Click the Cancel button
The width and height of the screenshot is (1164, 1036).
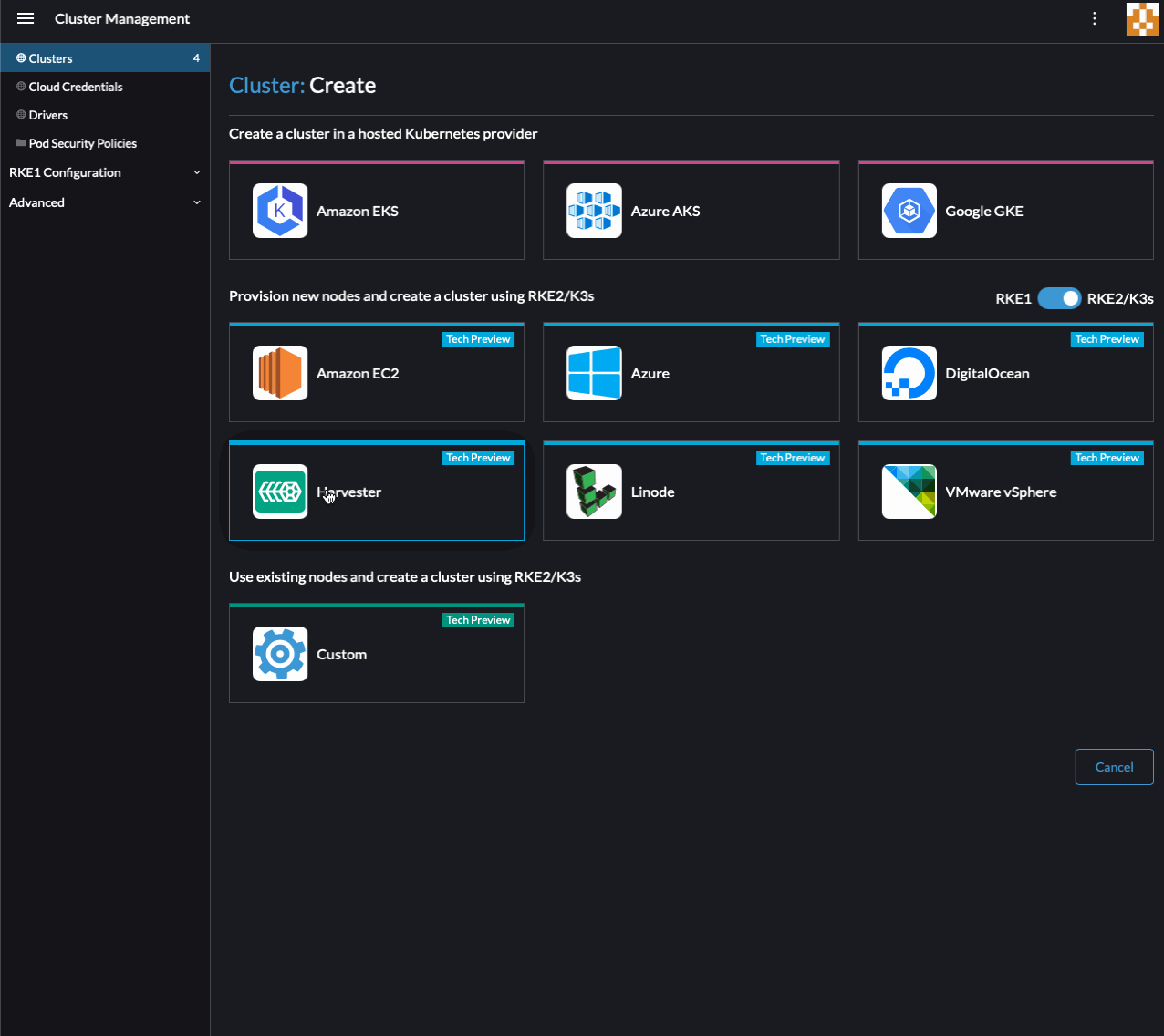coord(1114,767)
